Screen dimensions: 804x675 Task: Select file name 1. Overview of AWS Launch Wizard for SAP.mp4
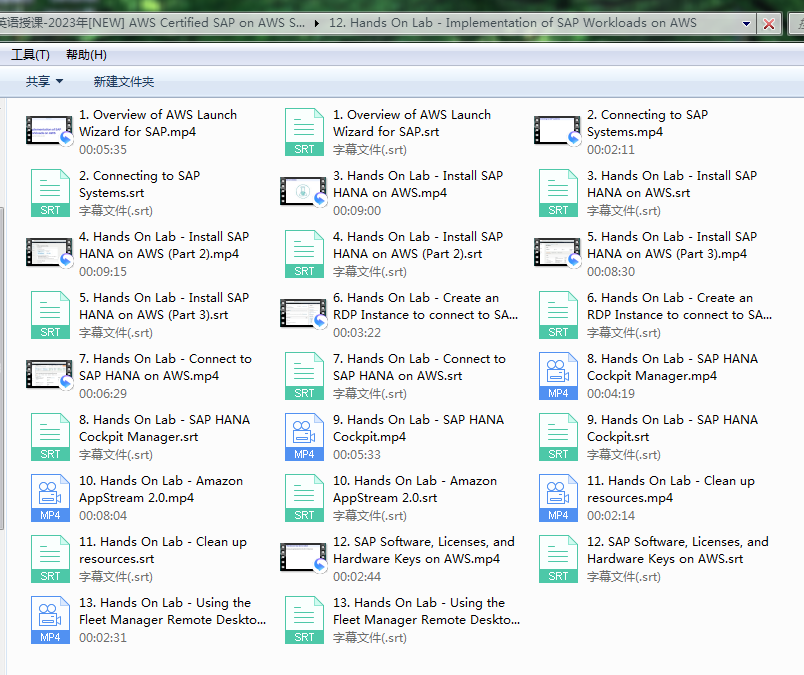pos(158,123)
